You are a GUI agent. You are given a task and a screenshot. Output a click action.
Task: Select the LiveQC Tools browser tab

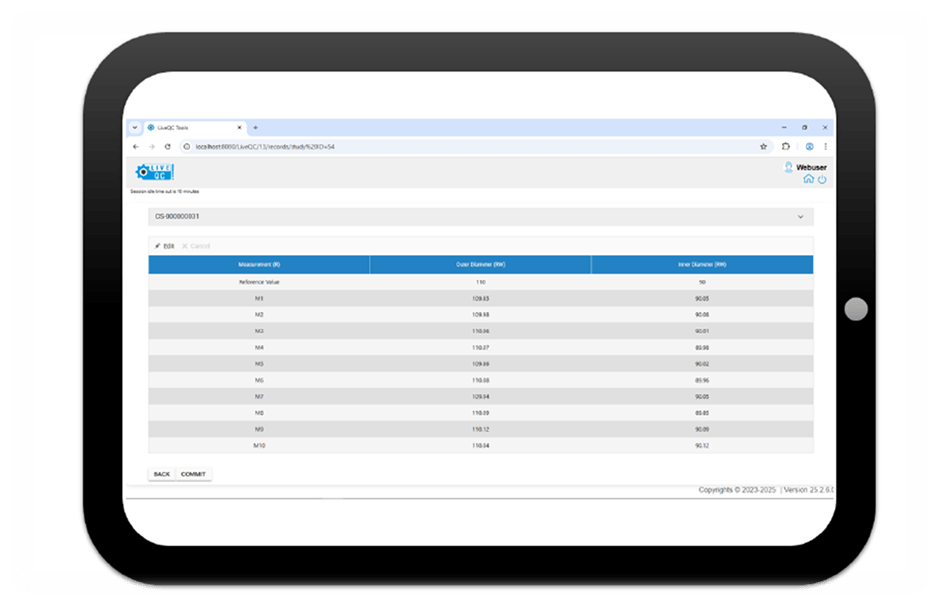(x=190, y=128)
